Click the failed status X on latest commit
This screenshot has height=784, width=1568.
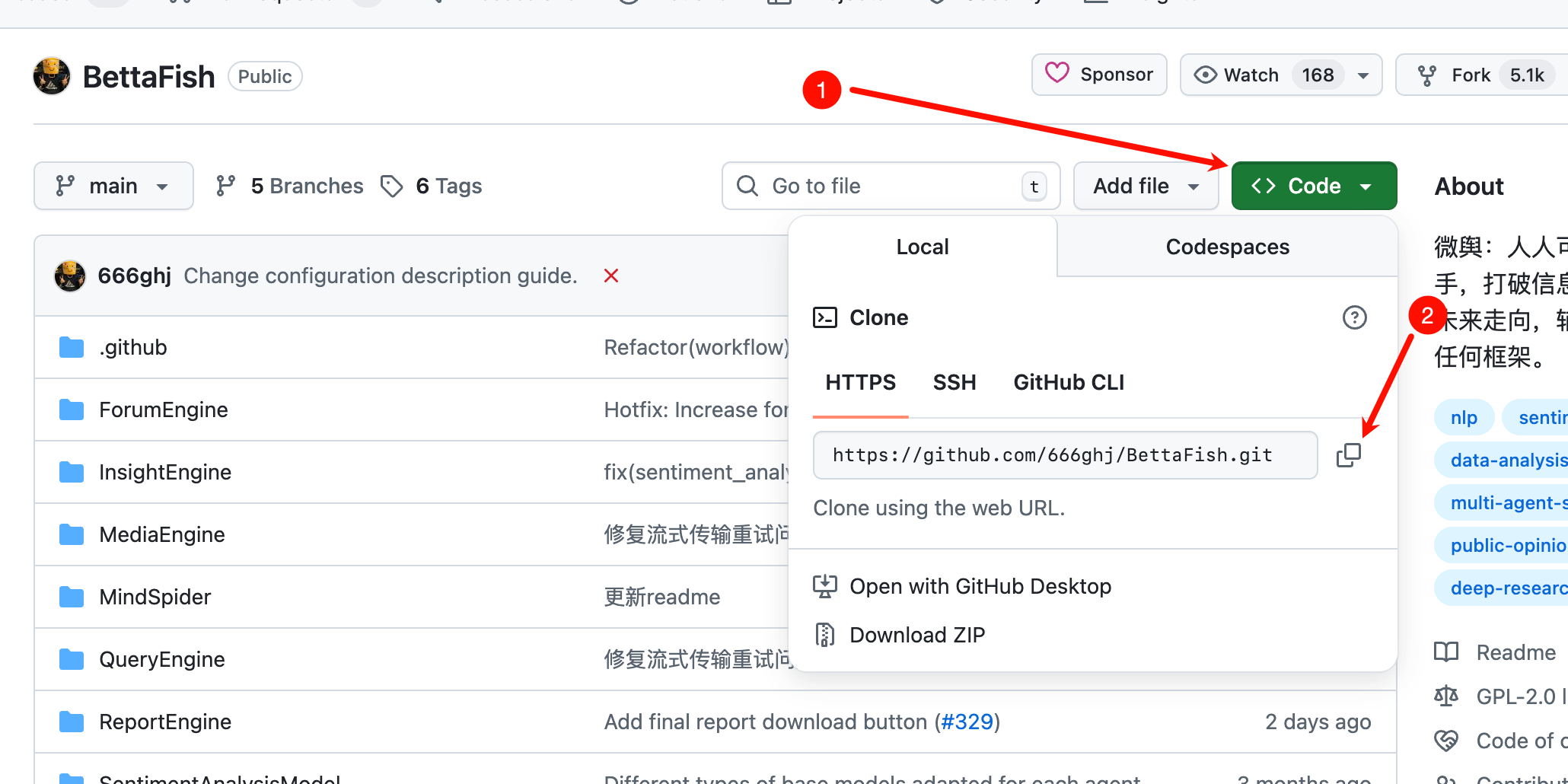(611, 276)
